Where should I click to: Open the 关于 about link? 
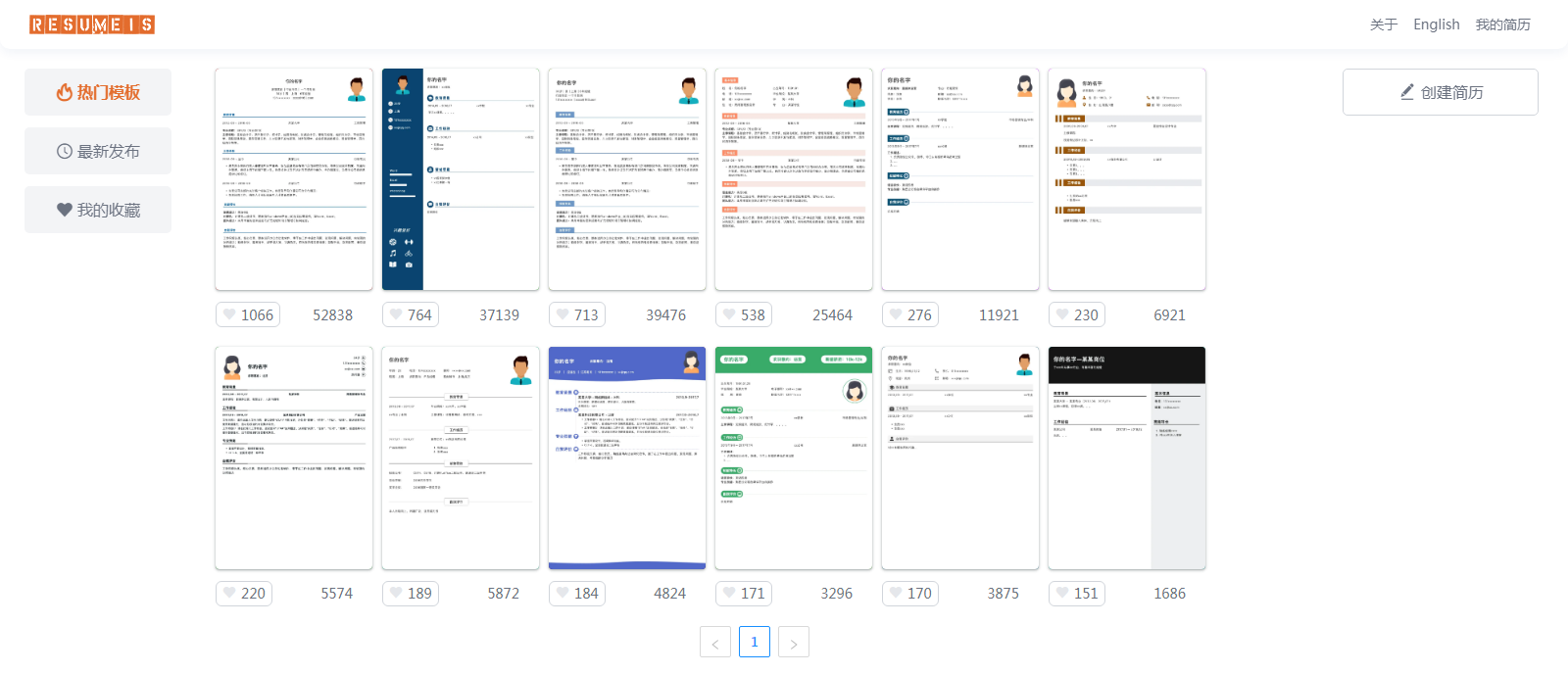1383,24
